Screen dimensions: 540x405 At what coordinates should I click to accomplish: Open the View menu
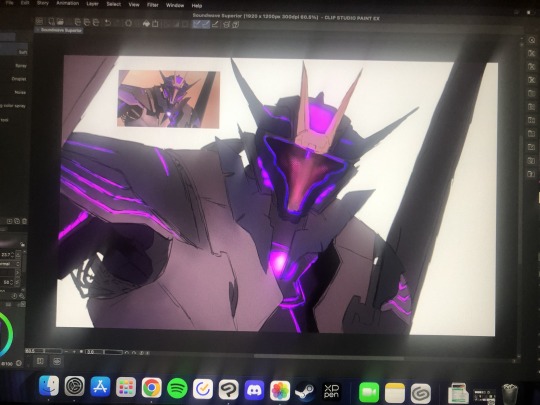click(x=134, y=4)
